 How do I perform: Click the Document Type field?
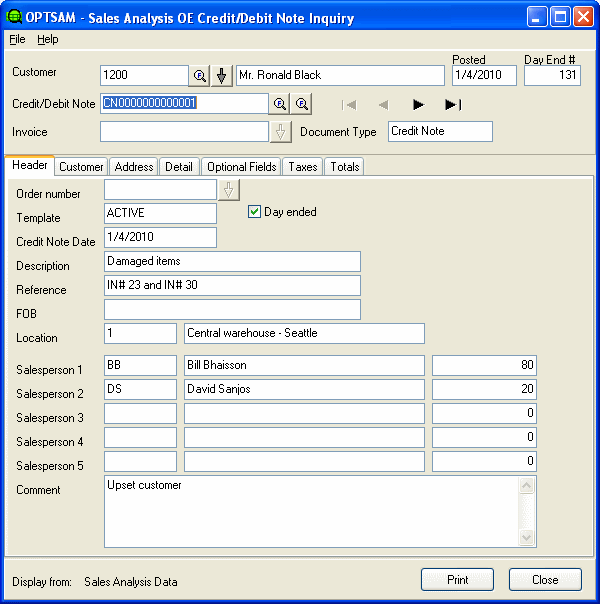[x=440, y=132]
